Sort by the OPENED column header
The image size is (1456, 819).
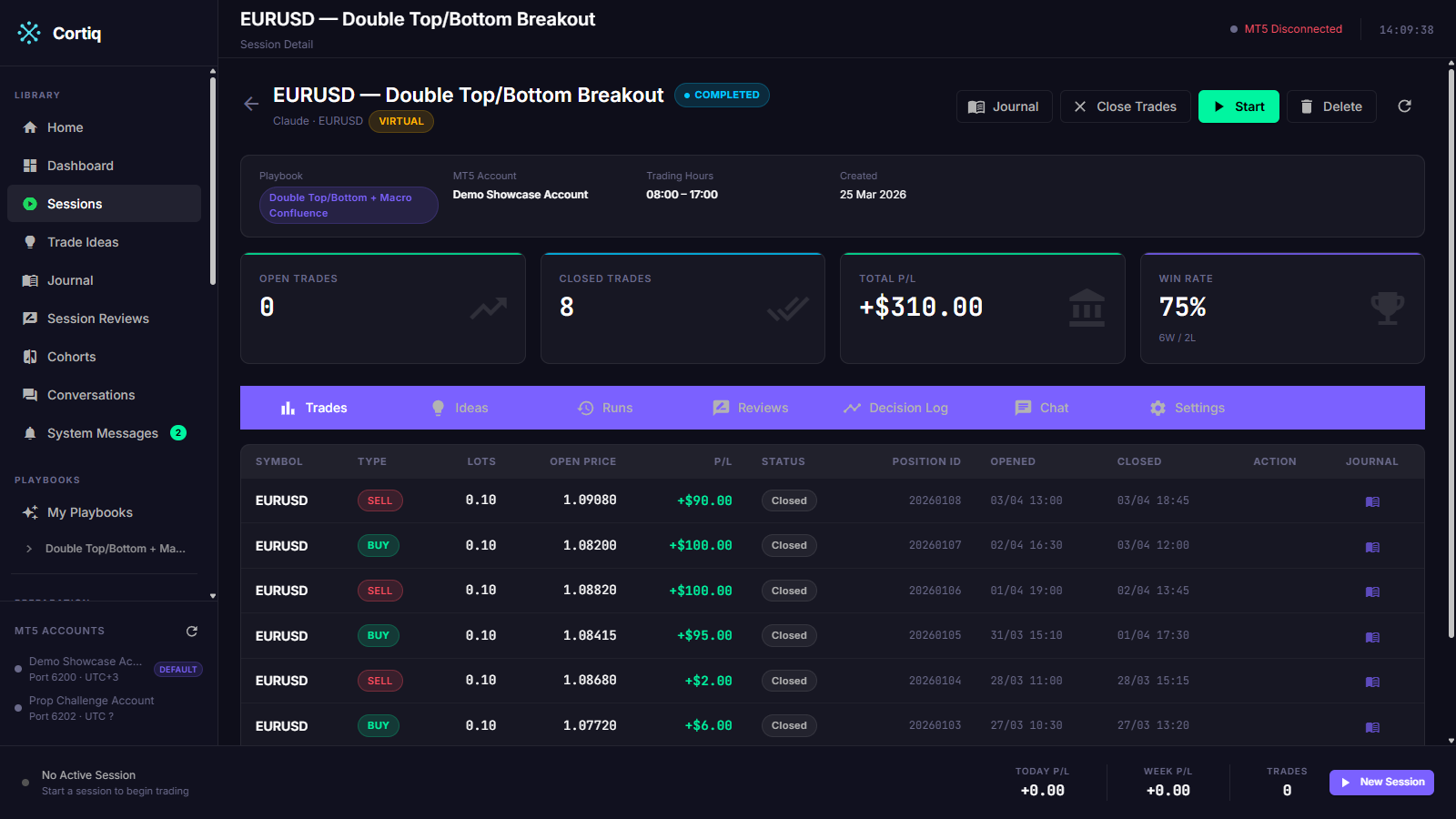(1013, 461)
